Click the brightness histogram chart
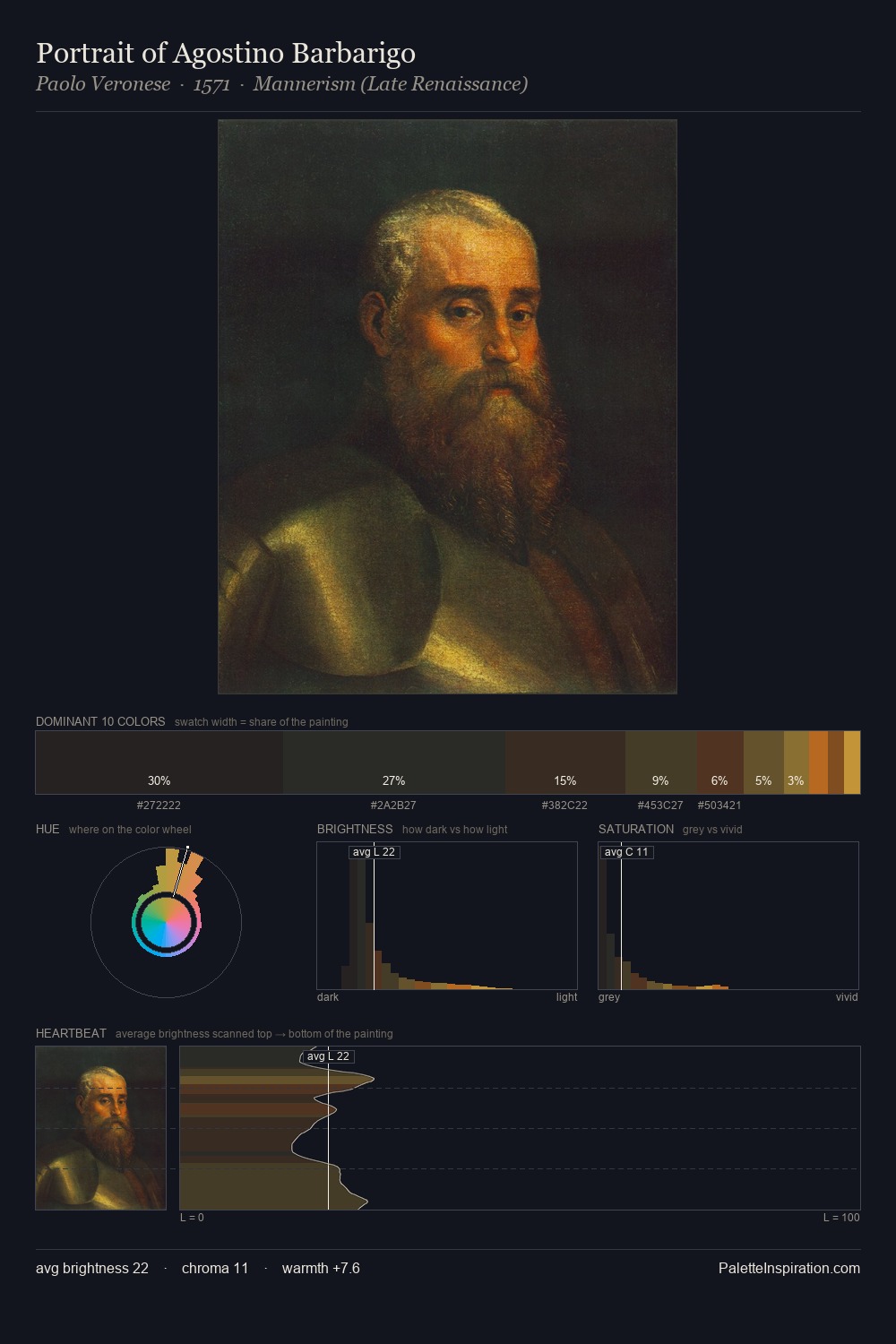Image resolution: width=896 pixels, height=1344 pixels. pyautogui.click(x=447, y=916)
